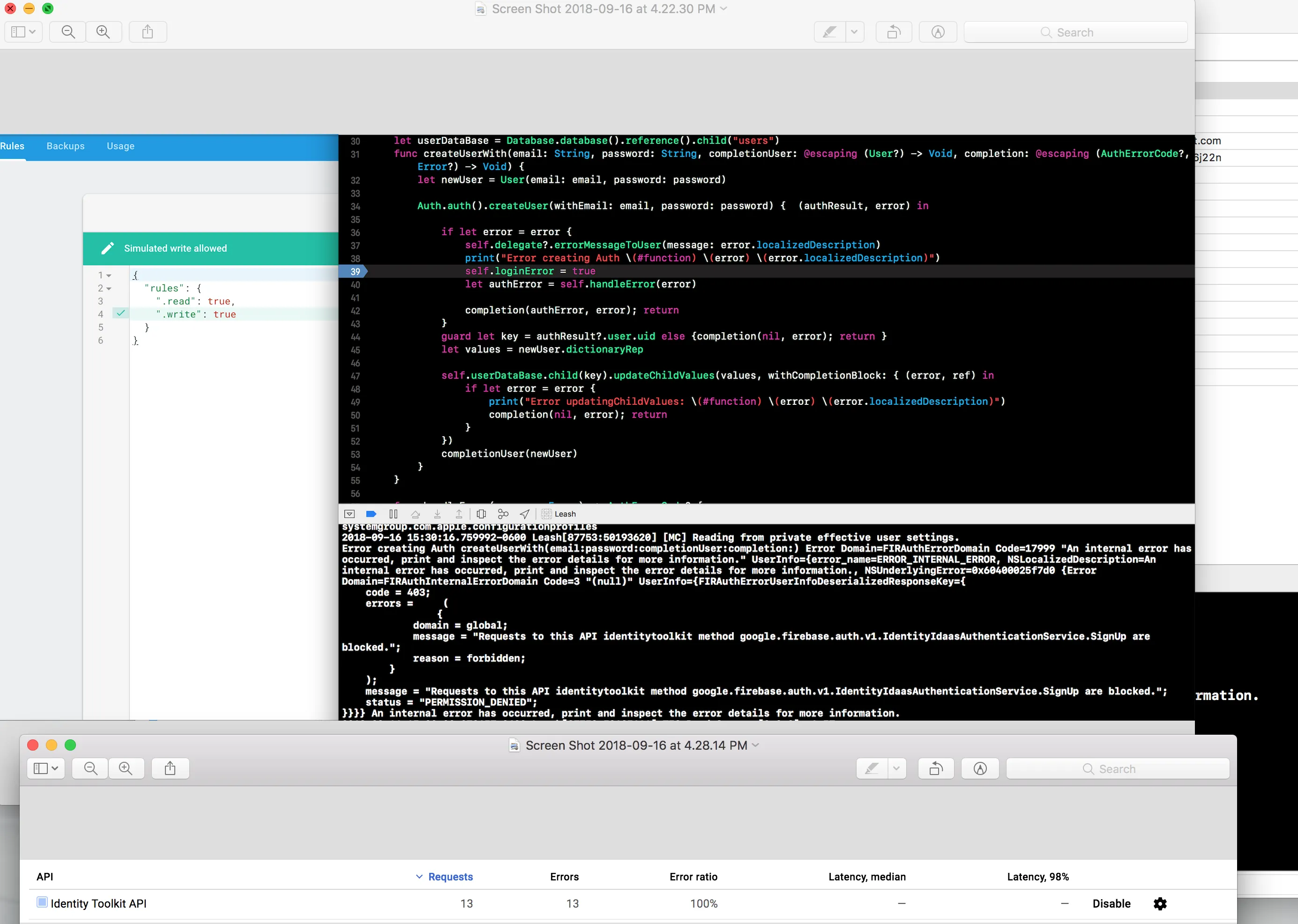Click the Simulate Location arrow
The height and width of the screenshot is (924, 1298).
525,514
